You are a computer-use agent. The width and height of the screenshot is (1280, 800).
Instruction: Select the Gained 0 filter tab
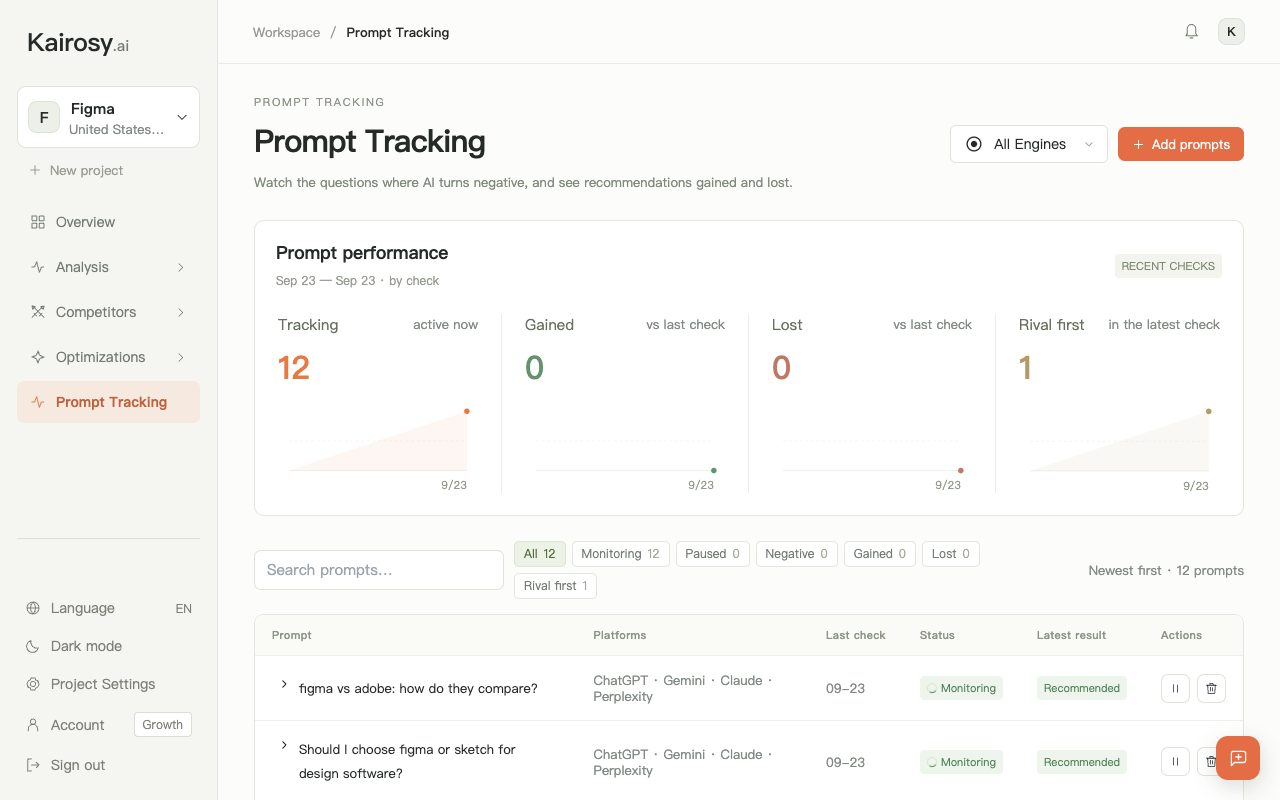pos(879,554)
